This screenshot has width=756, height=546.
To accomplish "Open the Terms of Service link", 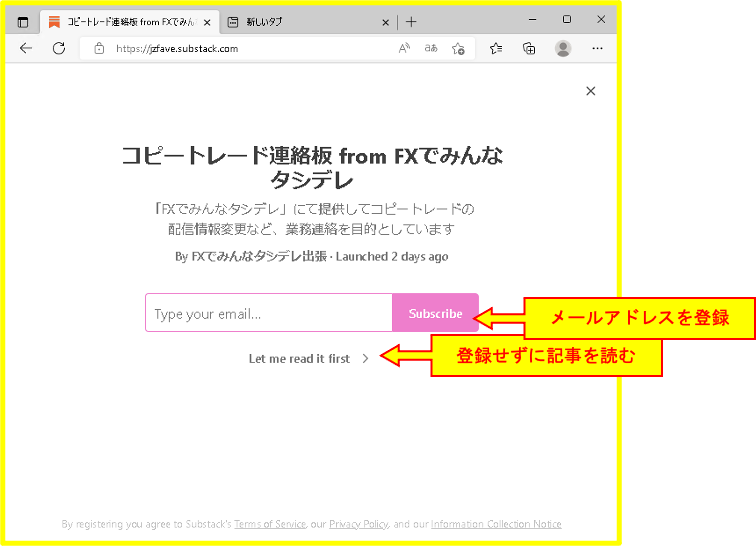I will pyautogui.click(x=270, y=524).
